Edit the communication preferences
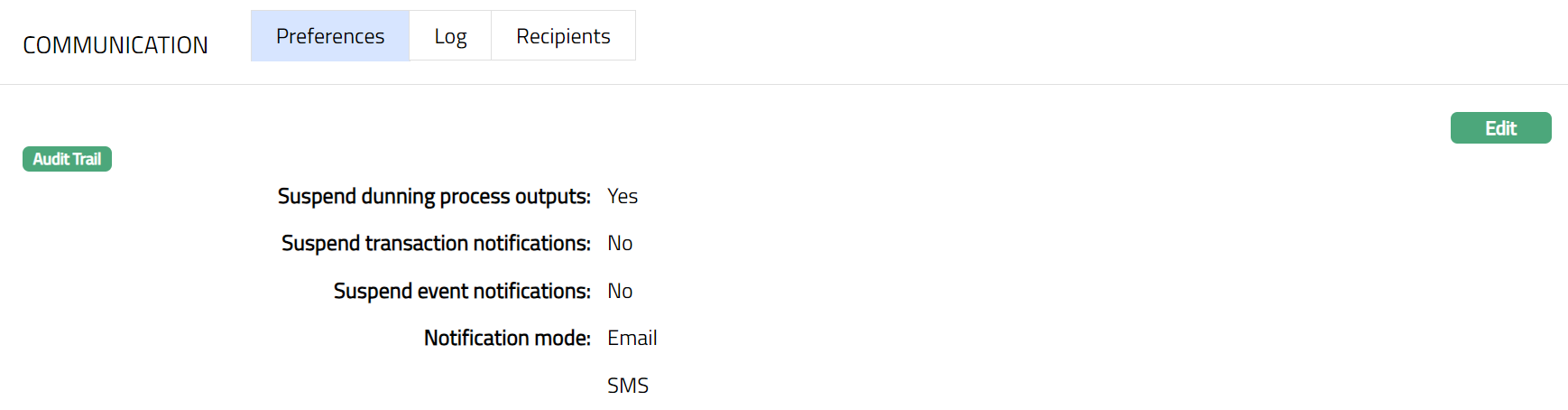Image resolution: width=1568 pixels, height=410 pixels. click(1500, 128)
